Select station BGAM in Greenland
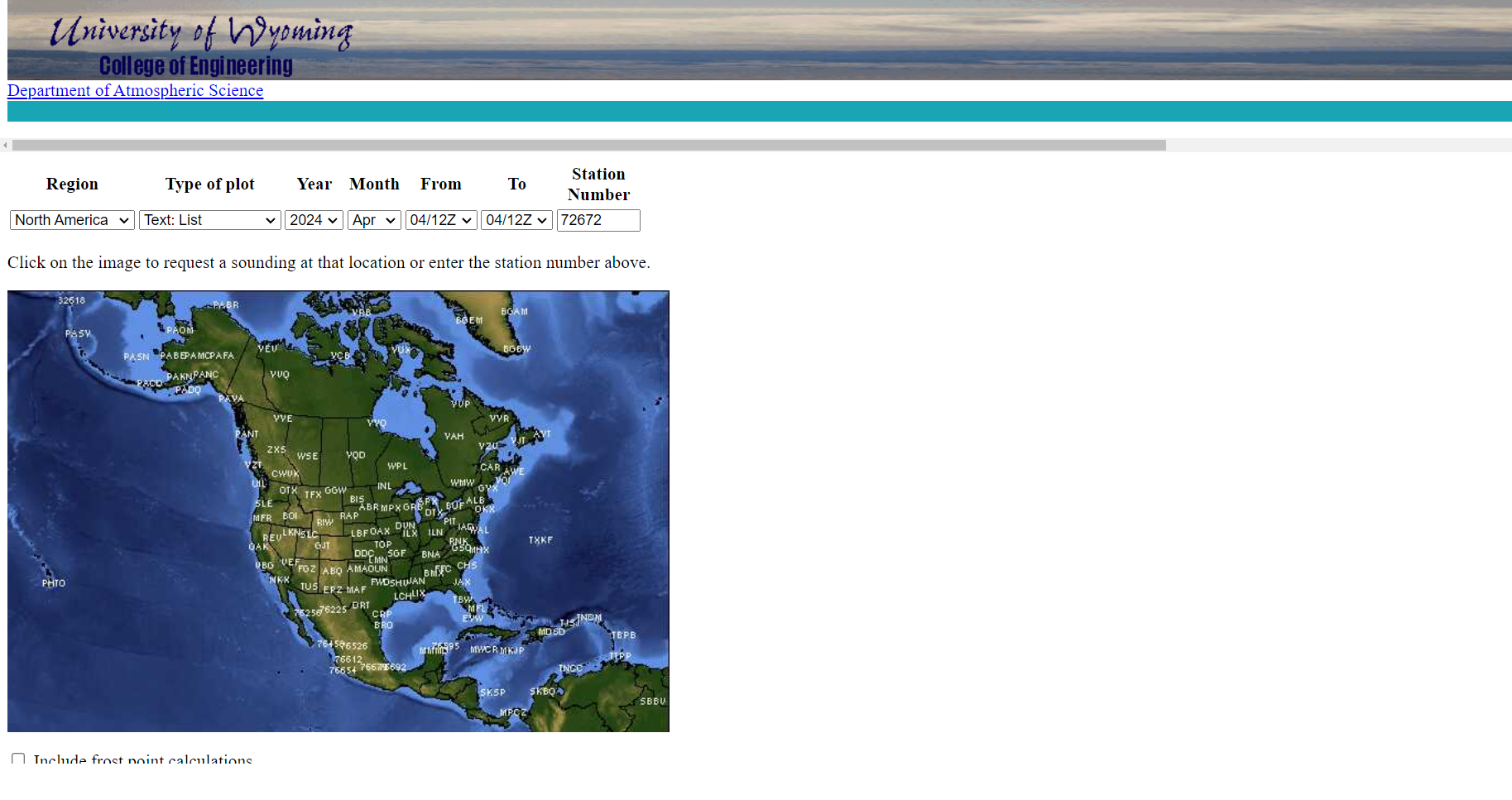1512x800 pixels. 514,312
